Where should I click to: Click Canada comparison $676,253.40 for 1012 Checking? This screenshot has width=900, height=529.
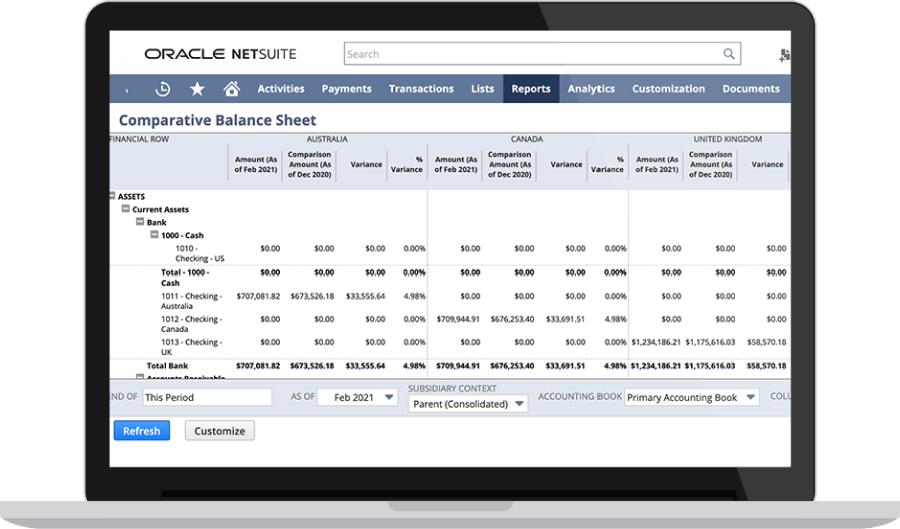tap(512, 319)
